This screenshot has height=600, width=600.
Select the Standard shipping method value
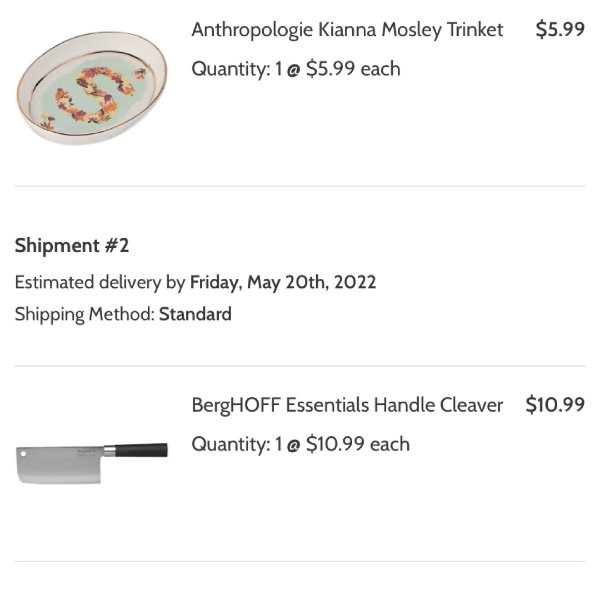point(195,314)
